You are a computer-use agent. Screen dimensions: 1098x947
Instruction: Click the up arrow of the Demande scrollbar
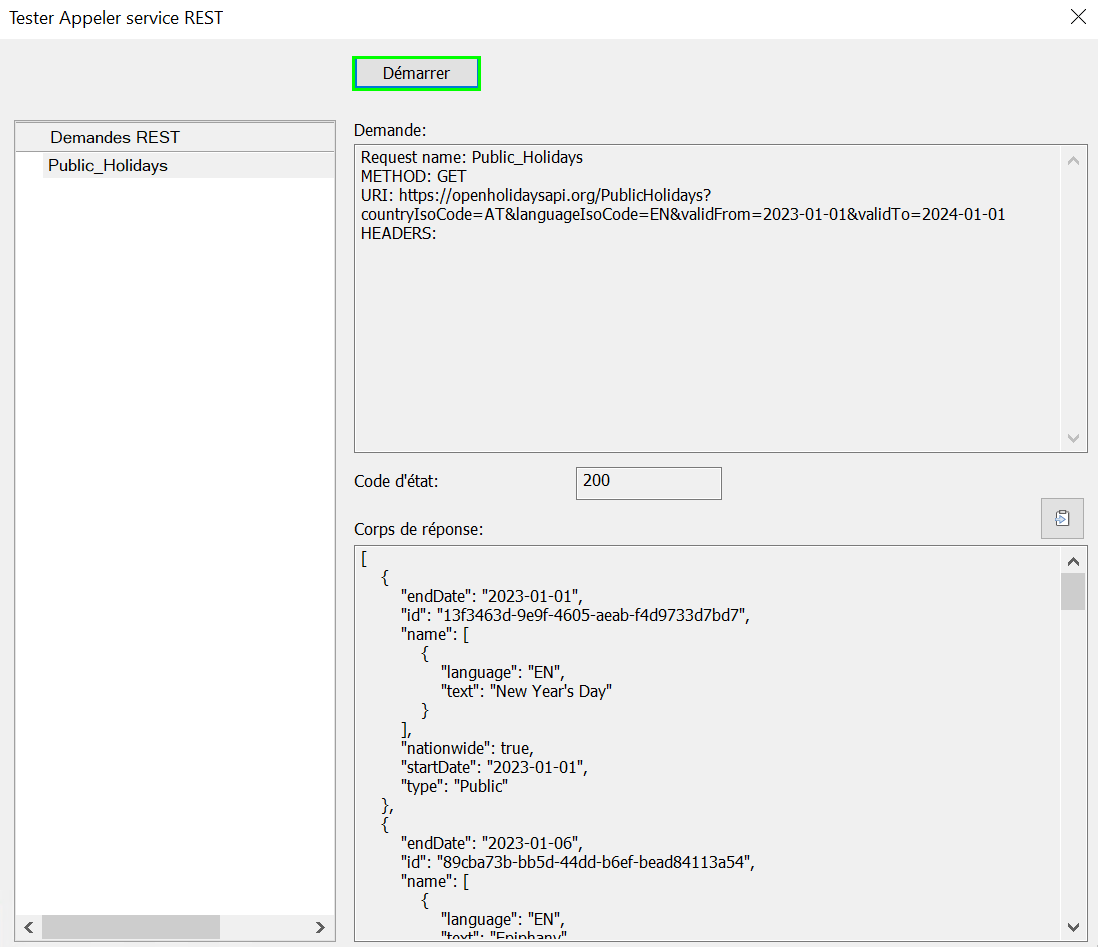coord(1073,161)
